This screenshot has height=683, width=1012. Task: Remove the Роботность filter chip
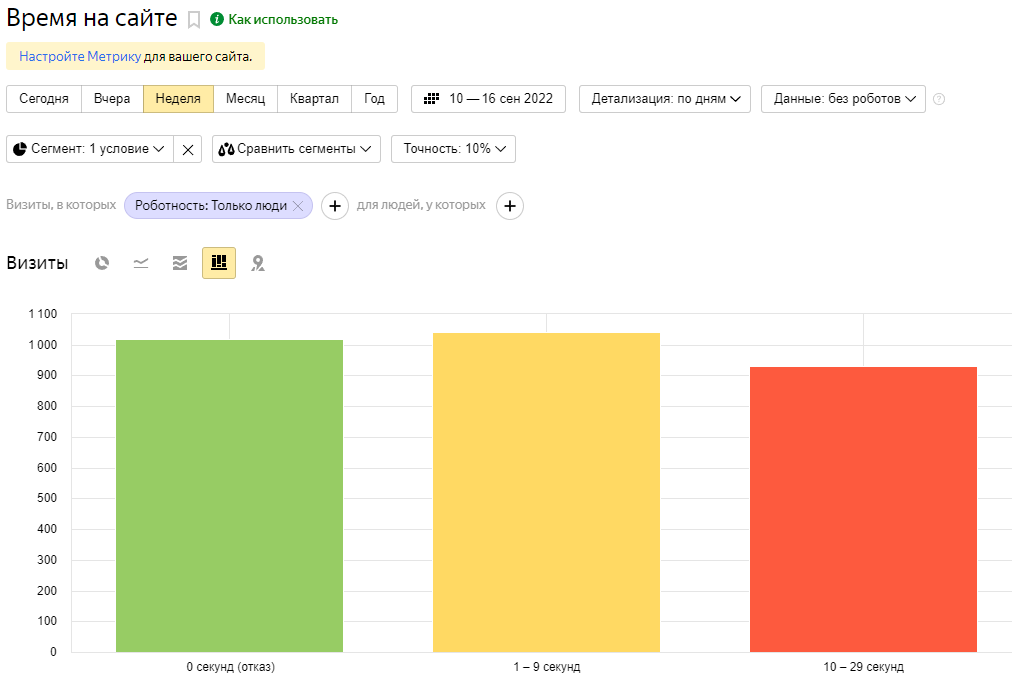pos(297,206)
